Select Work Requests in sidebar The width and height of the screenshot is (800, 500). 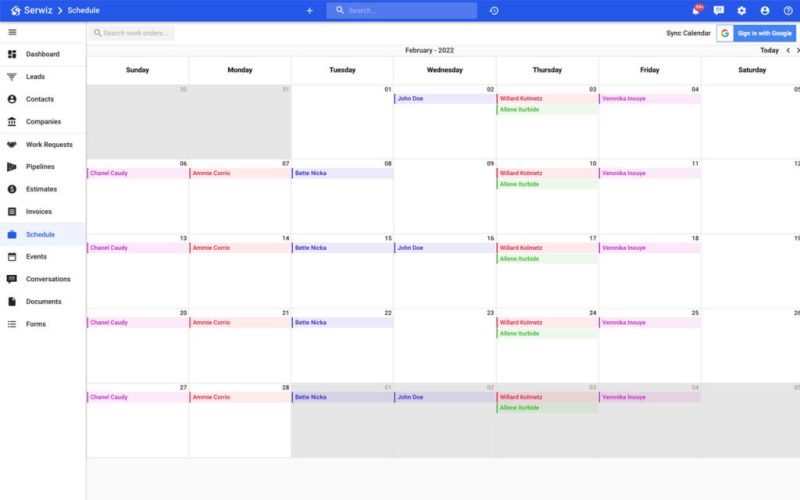coord(49,144)
